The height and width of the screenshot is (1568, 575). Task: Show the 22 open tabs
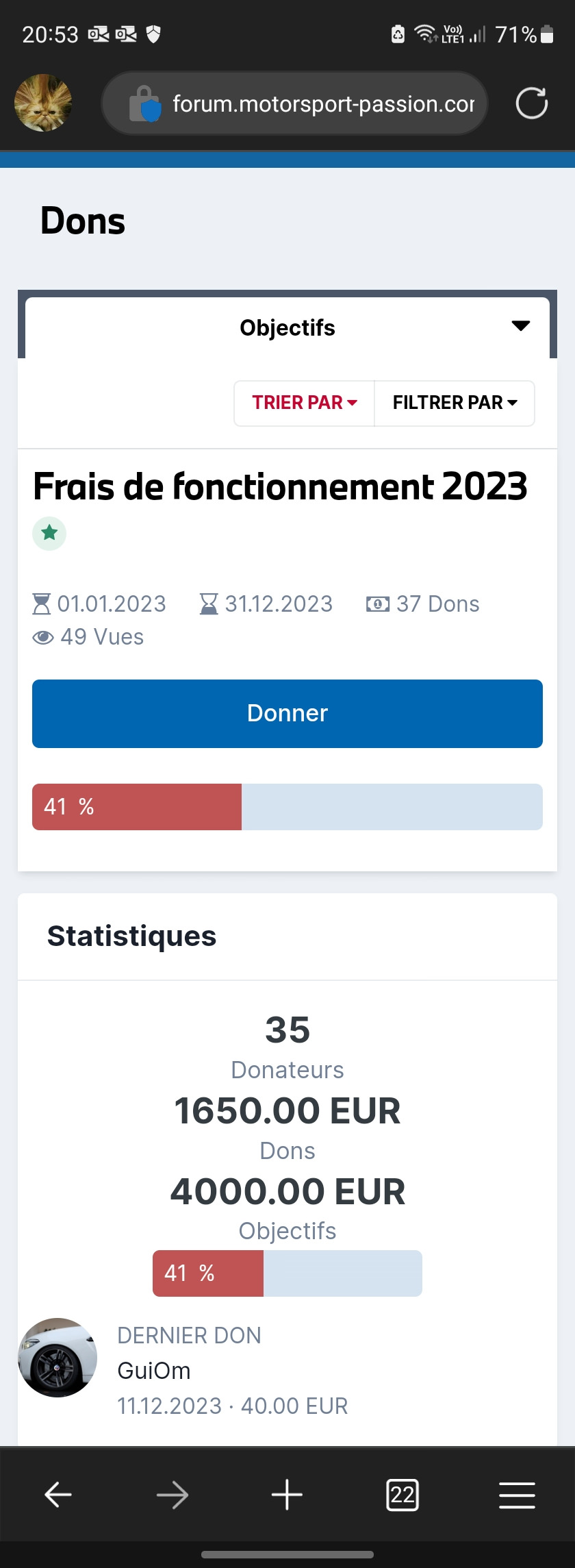point(402,1494)
